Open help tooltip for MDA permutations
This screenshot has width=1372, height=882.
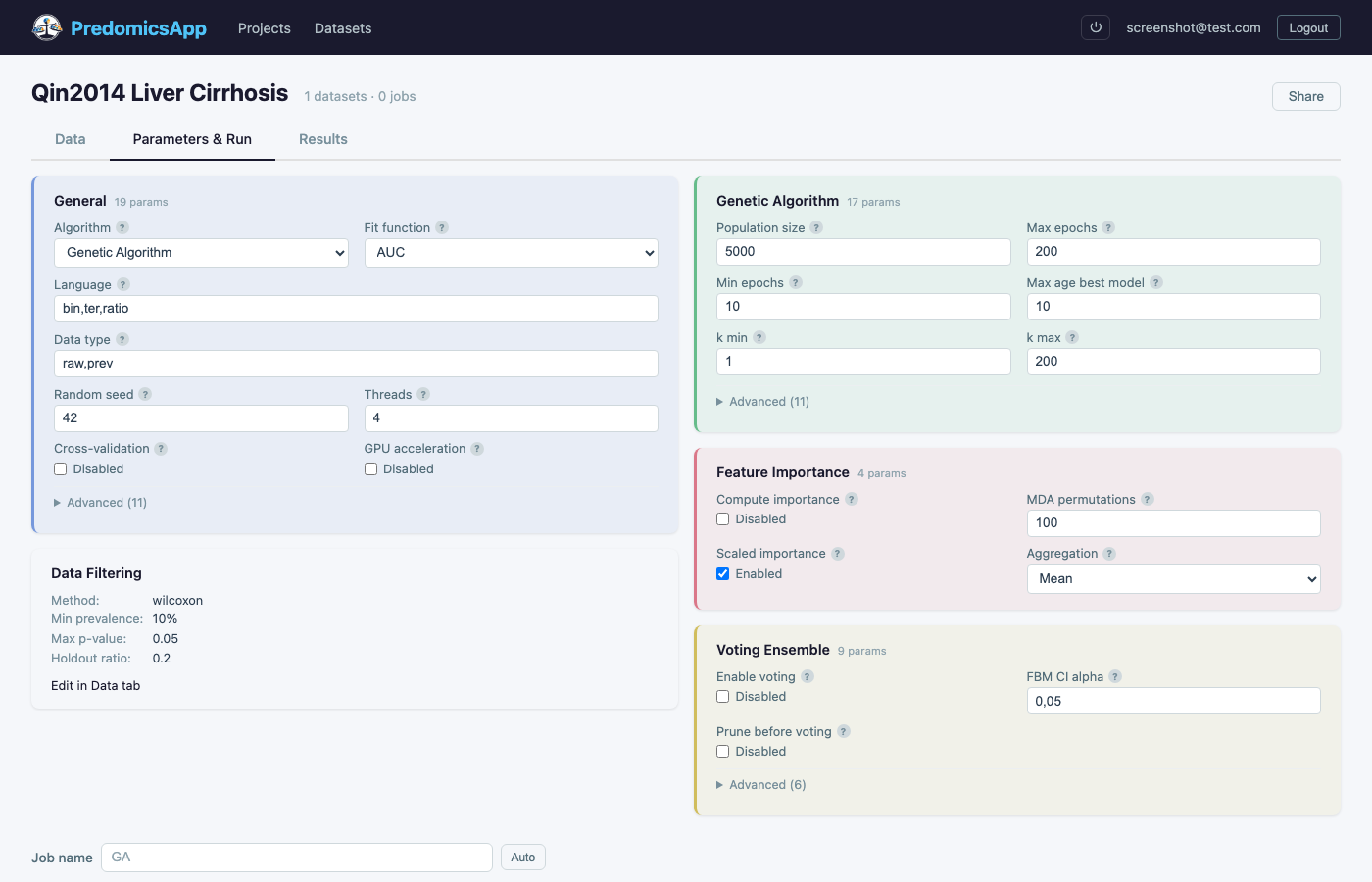point(1148,500)
